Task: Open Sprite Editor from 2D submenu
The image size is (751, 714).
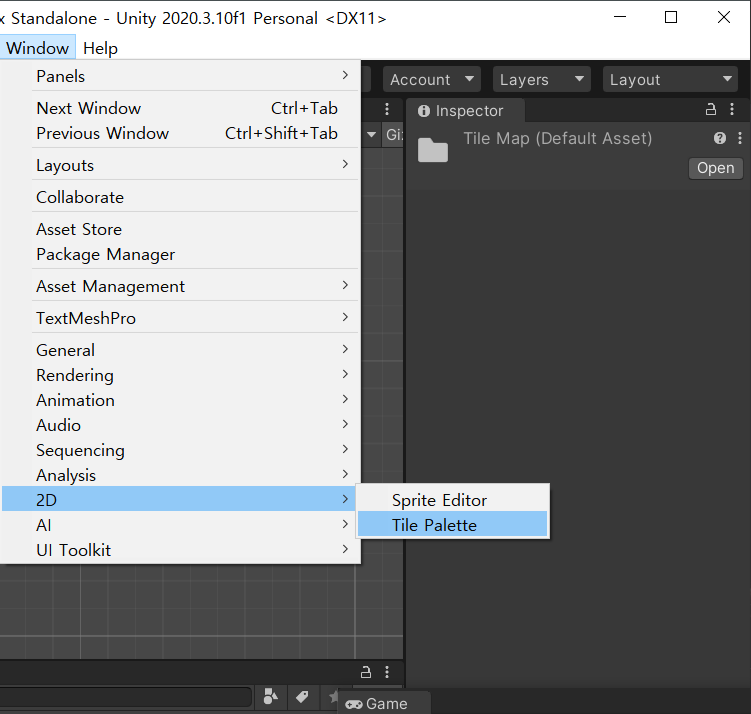Action: [452, 500]
